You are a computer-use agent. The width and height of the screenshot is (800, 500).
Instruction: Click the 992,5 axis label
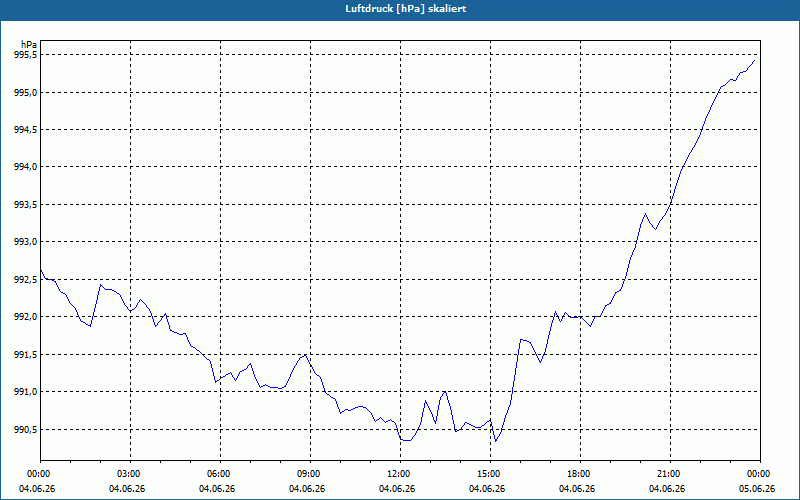[x=25, y=280]
